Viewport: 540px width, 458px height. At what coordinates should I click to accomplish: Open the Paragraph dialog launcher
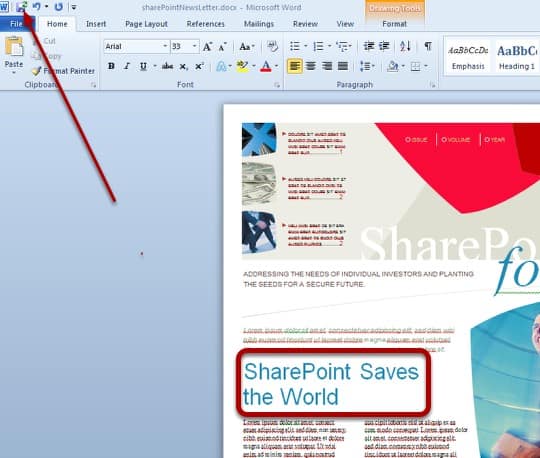click(x=433, y=85)
